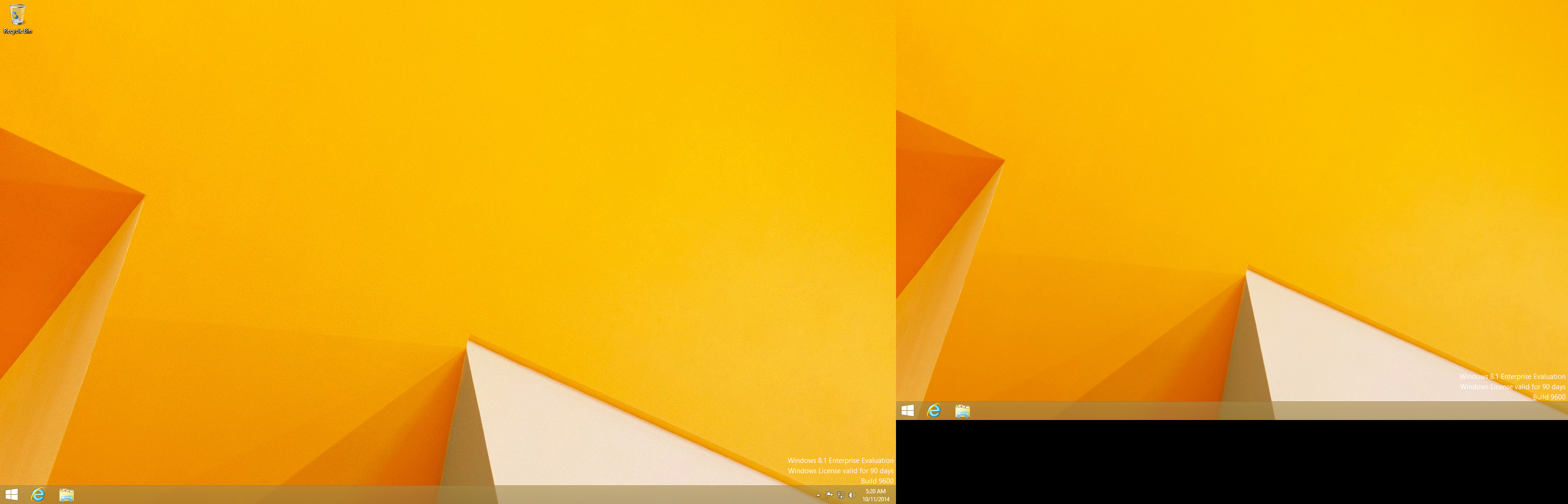Screen dimensions: 1568x504
Task: Click the network connection tray icon
Action: coord(840,495)
